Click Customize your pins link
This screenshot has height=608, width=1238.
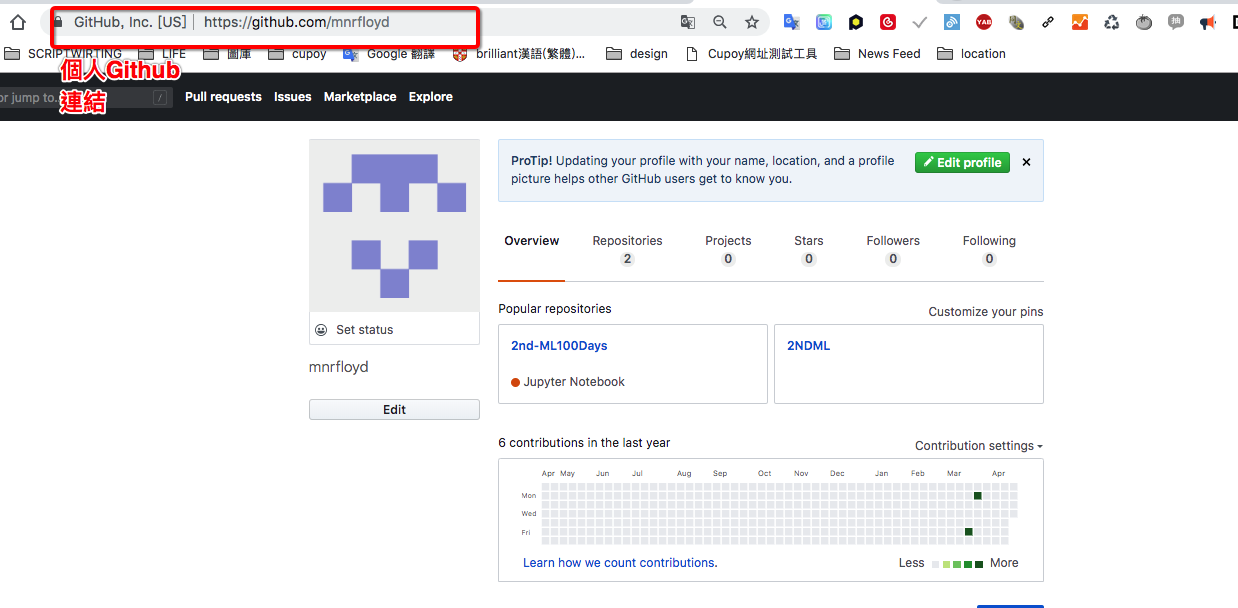point(986,312)
